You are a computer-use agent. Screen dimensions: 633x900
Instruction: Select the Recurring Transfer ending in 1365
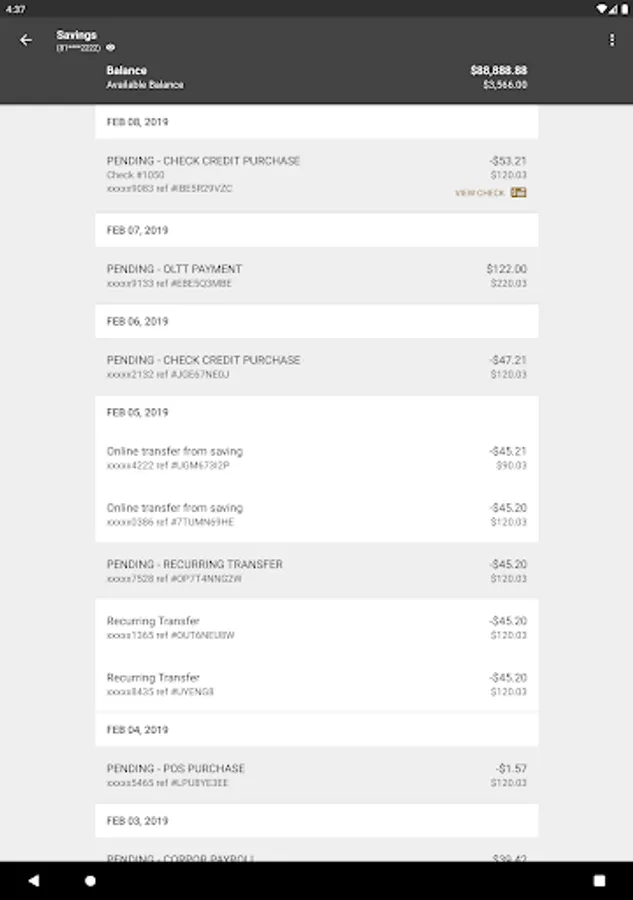pyautogui.click(x=316, y=627)
